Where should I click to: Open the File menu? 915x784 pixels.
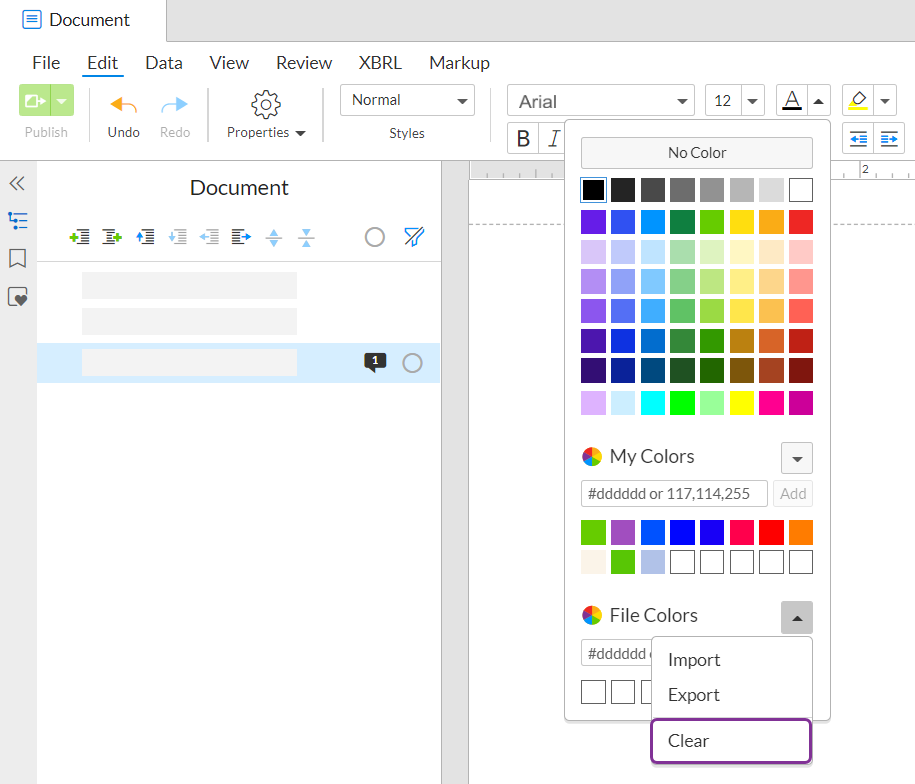46,63
